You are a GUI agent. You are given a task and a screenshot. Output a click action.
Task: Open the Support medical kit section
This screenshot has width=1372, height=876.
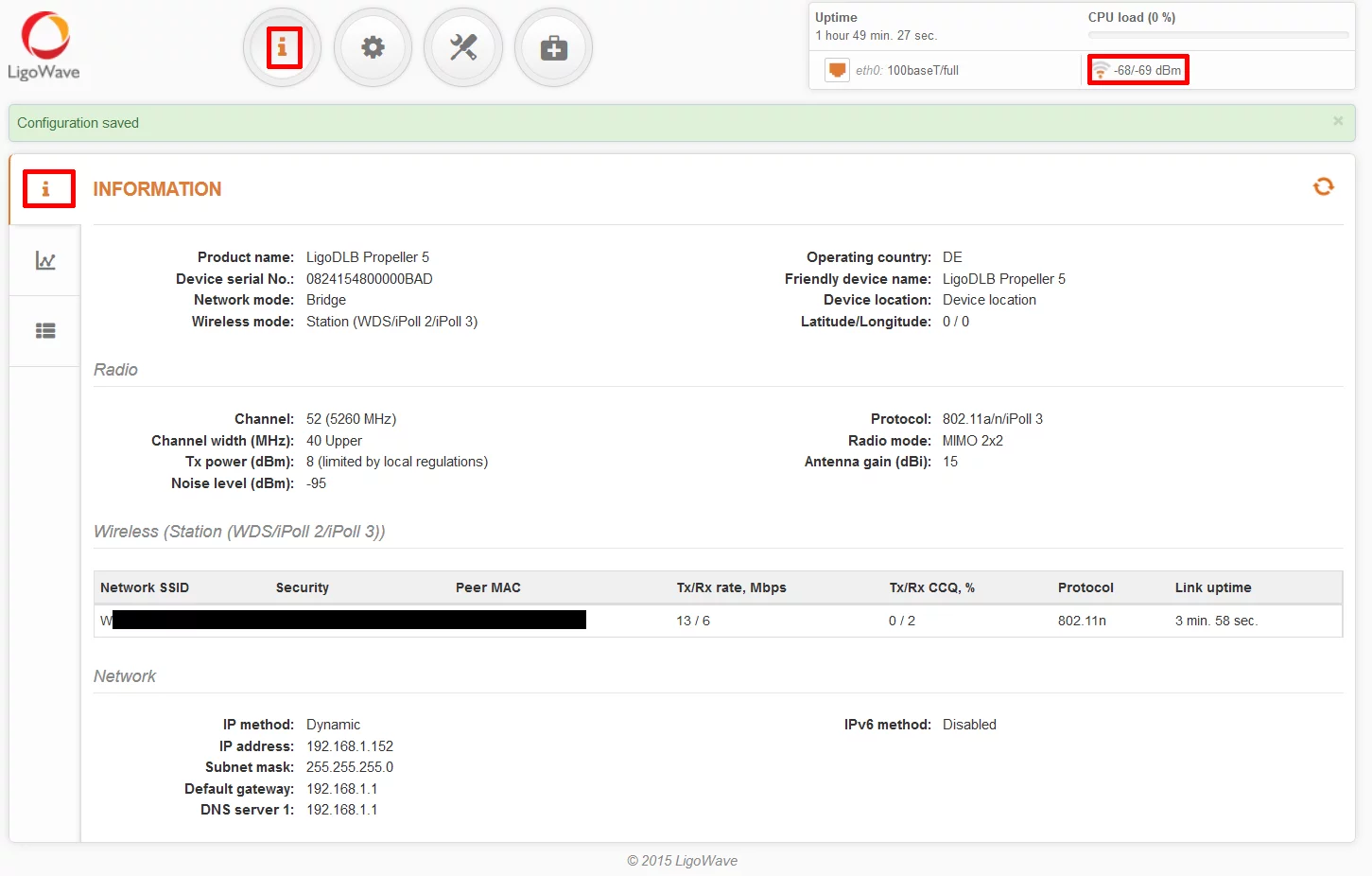[554, 47]
